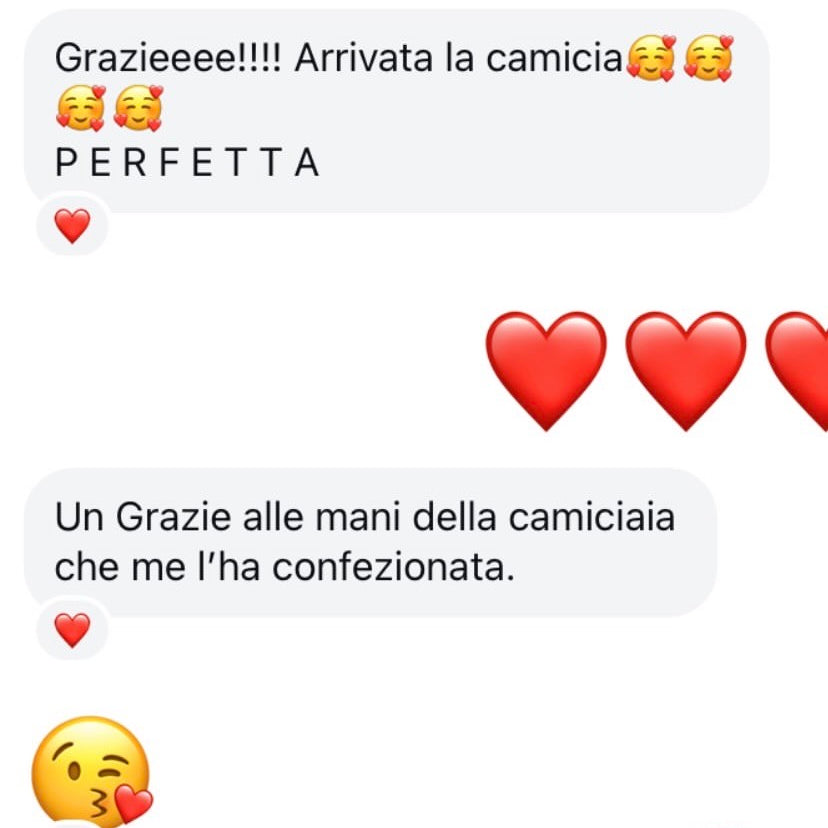Screen dimensions: 828x828
Task: Tap the first smiling-hearts emoji after camicia
Action: point(651,58)
